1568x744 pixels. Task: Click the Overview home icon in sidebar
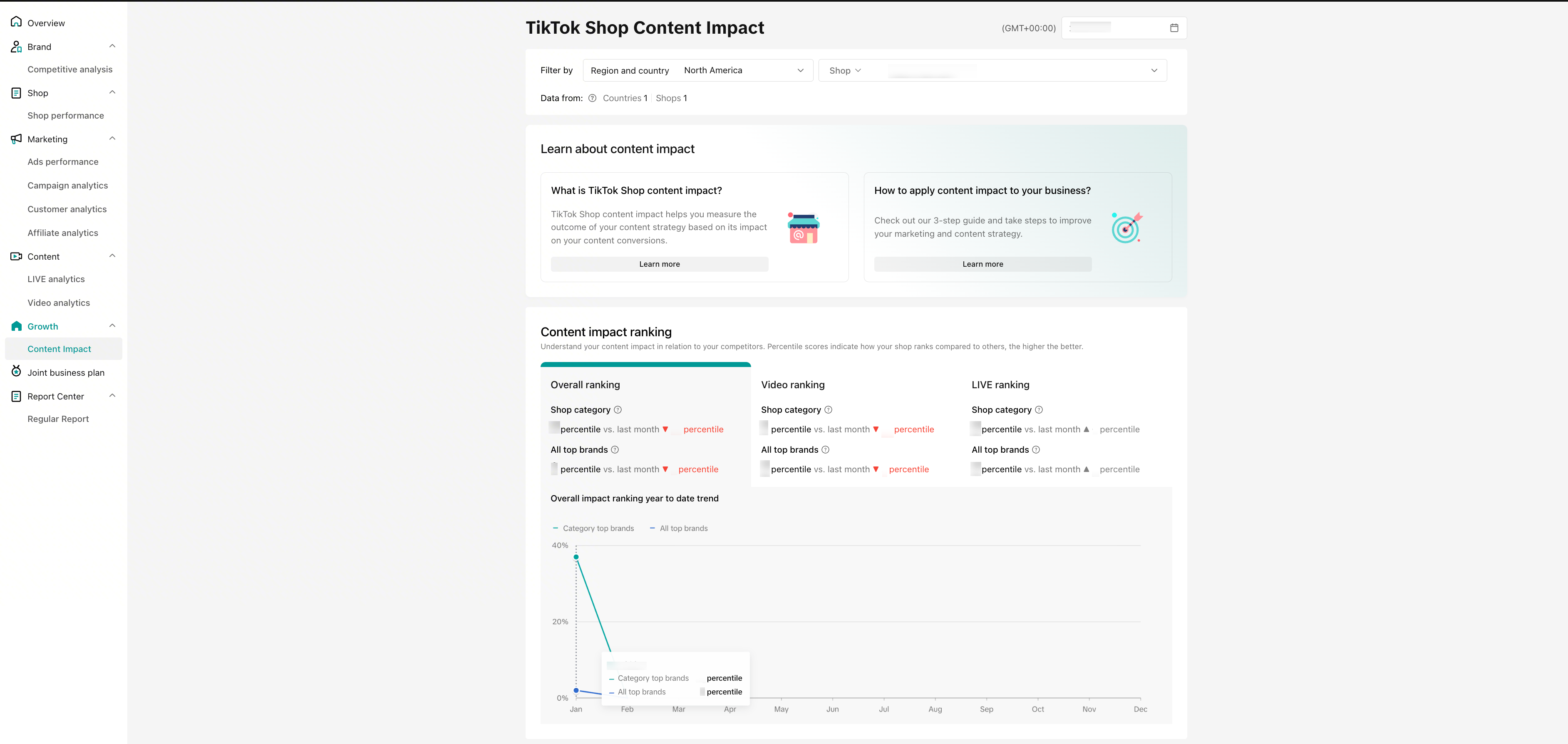coord(16,22)
